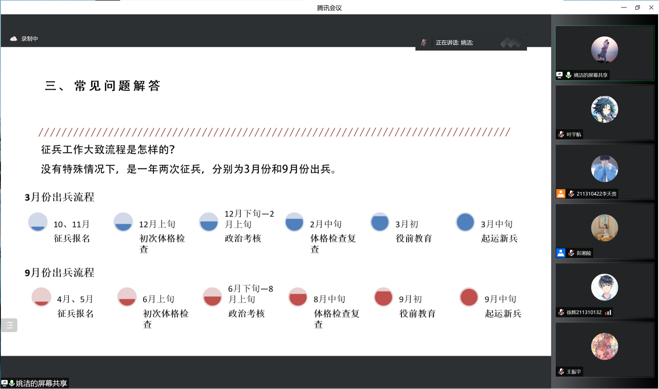Viewport: 659px width, 389px height.
Task: Click the 正在讲话 speaker indicator label
Action: pos(454,42)
